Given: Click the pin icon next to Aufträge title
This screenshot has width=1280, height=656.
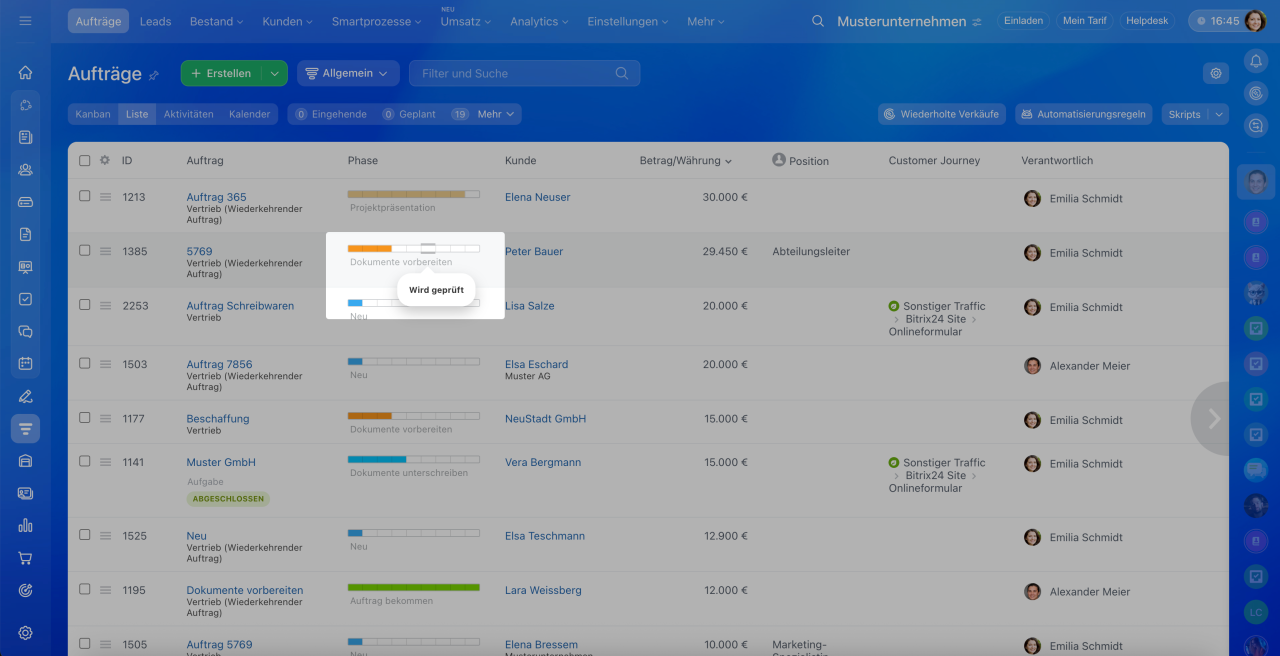Looking at the screenshot, I should click(x=154, y=75).
